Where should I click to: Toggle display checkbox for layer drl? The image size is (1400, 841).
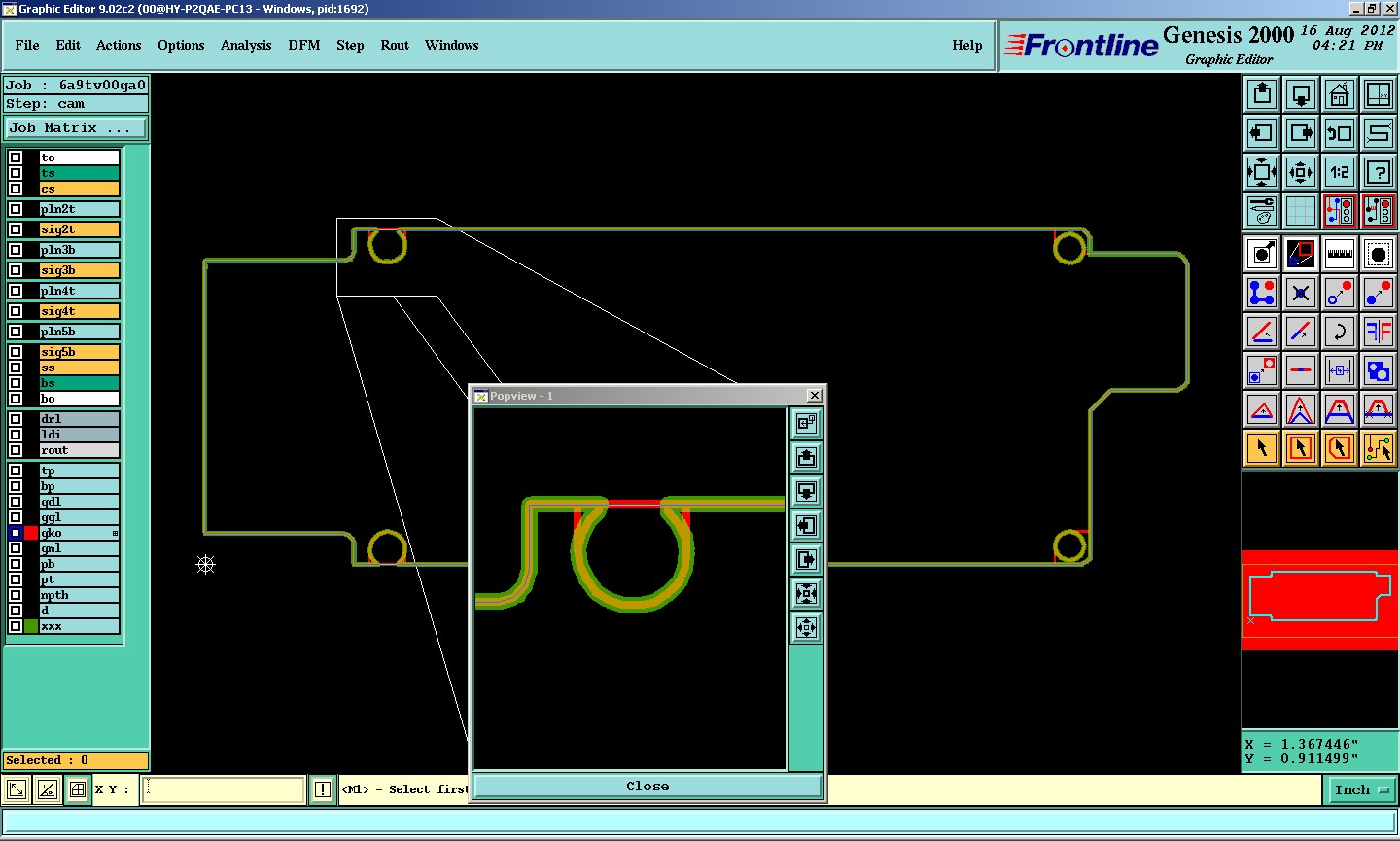tap(16, 419)
